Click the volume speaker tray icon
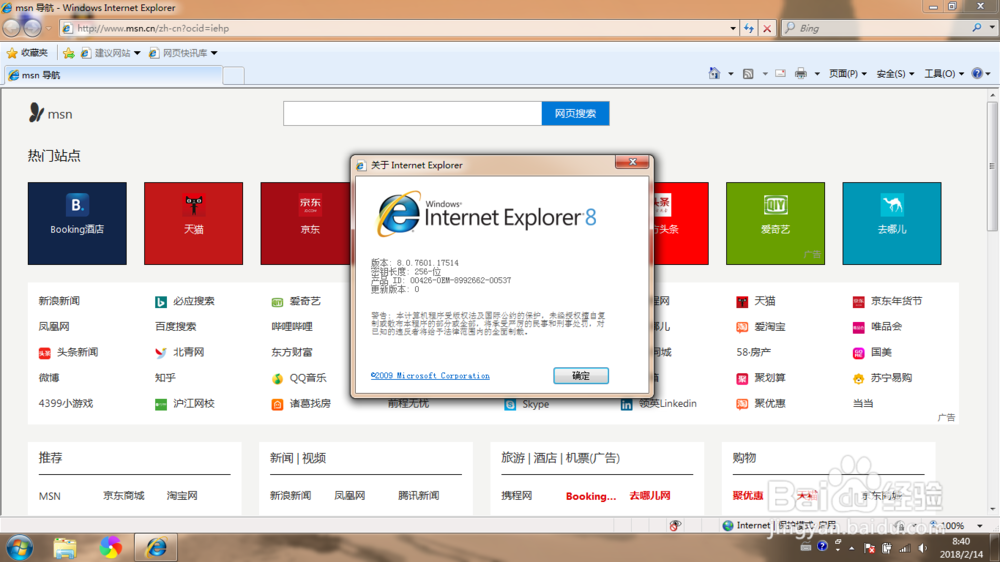 [x=922, y=548]
